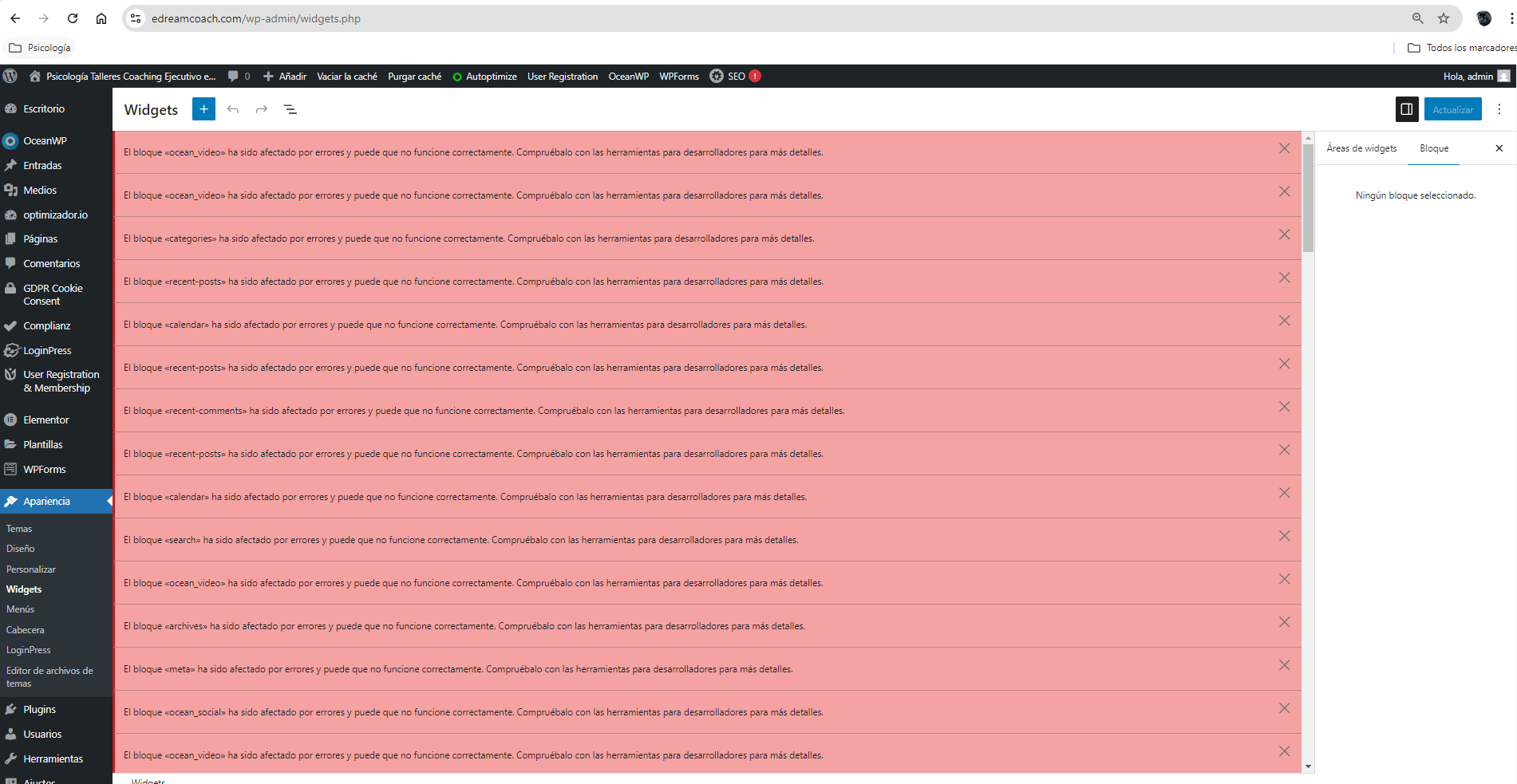Open Temas submenu link
Image resolution: width=1517 pixels, height=784 pixels.
(x=19, y=529)
